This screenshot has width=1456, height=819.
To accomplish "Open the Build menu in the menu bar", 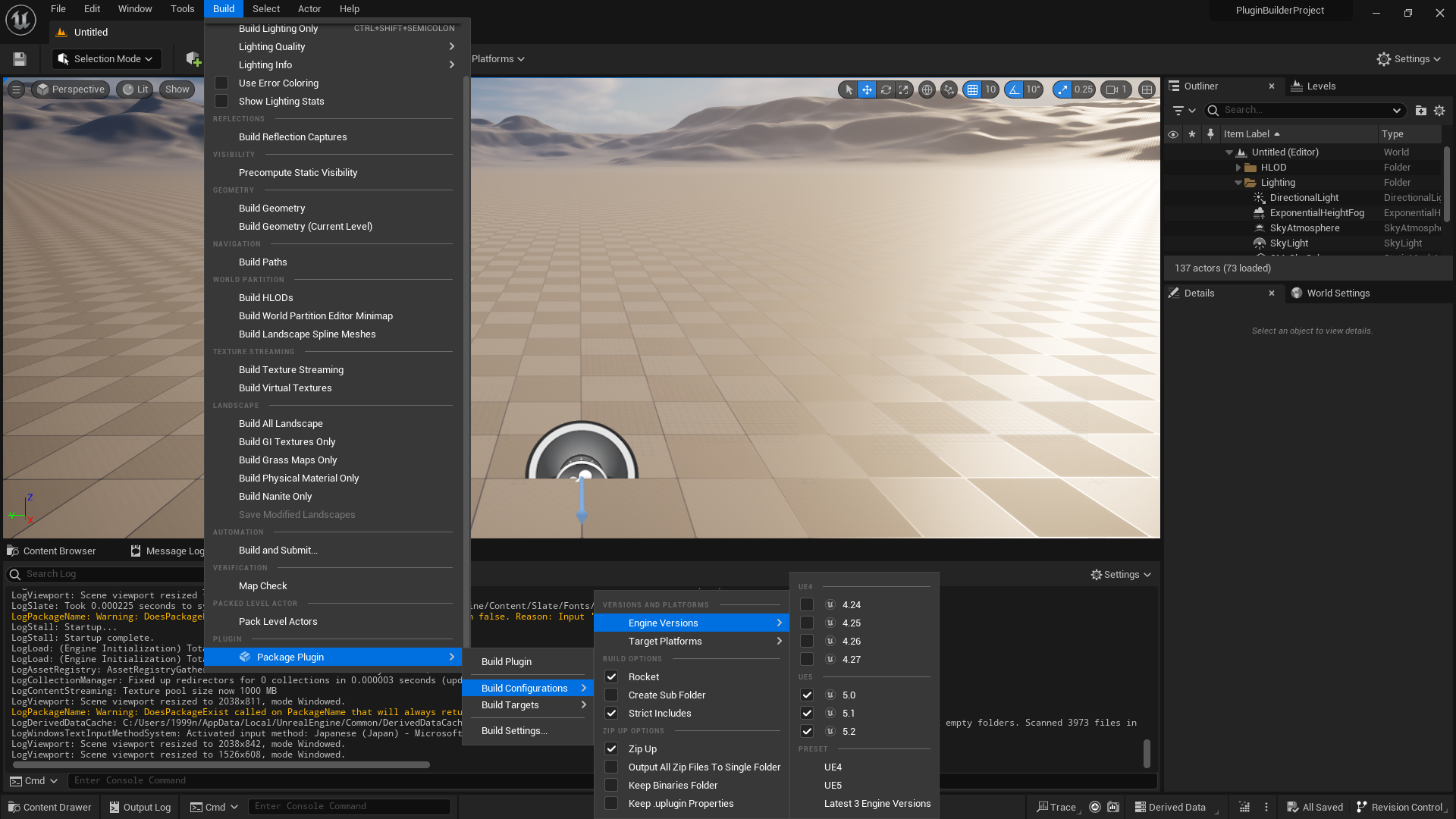I will [x=223, y=8].
